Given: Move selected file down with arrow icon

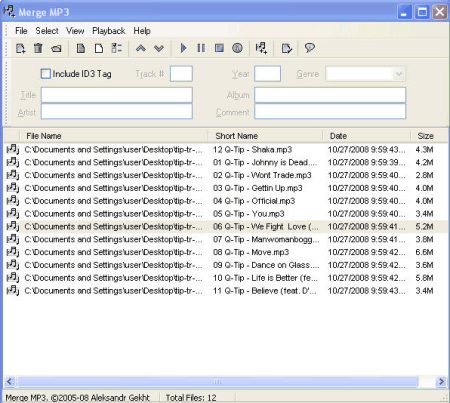Looking at the screenshot, I should point(159,49).
